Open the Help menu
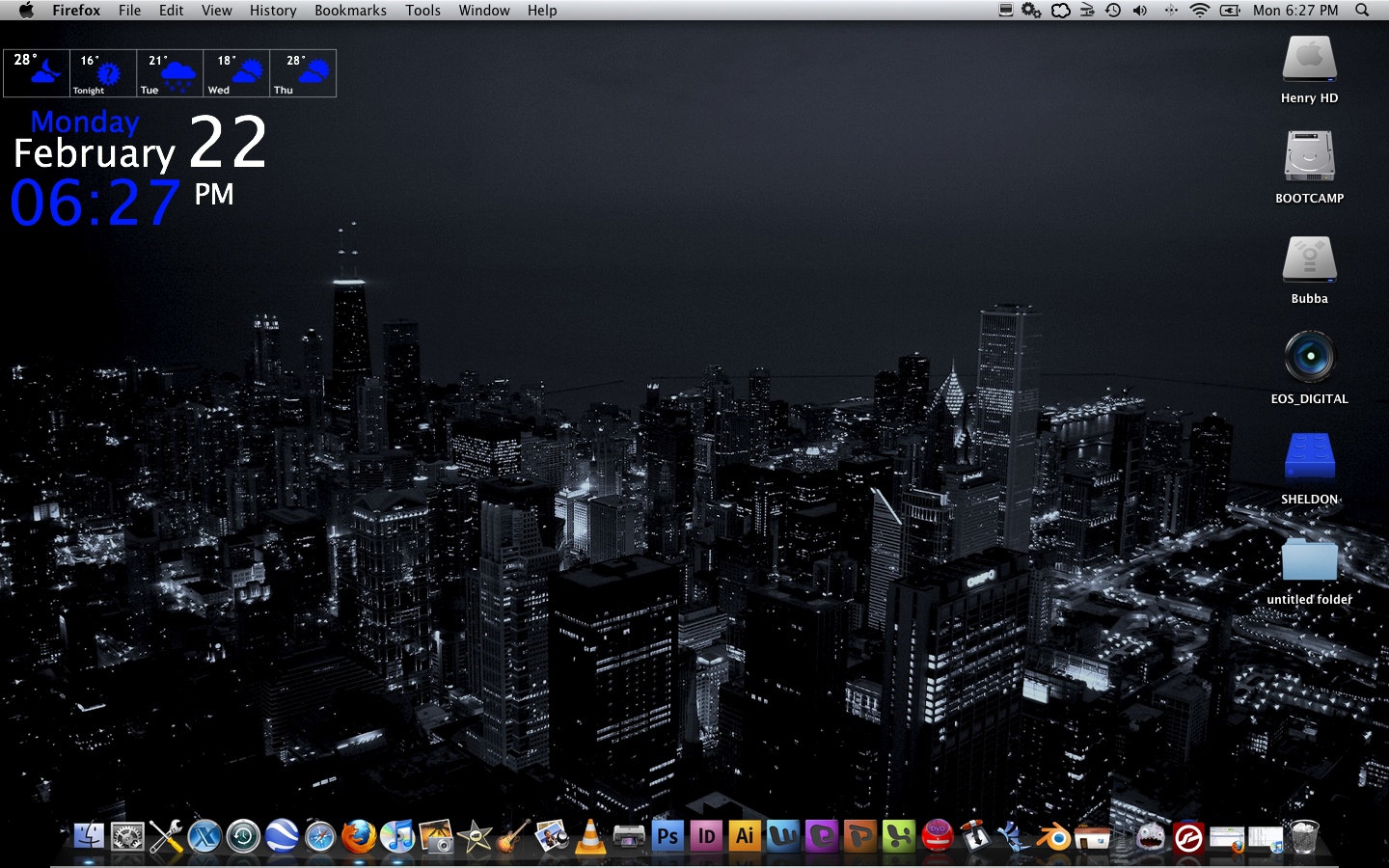This screenshot has height=868, width=1389. point(542,10)
